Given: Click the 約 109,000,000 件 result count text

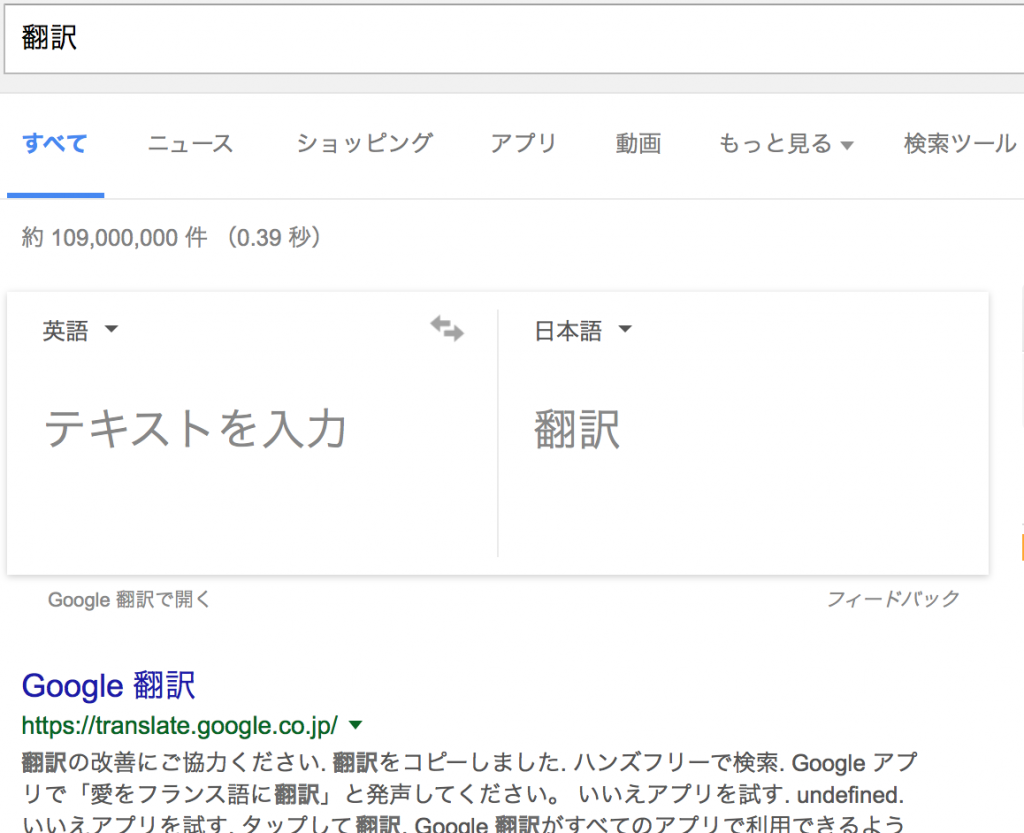Looking at the screenshot, I should [x=170, y=238].
